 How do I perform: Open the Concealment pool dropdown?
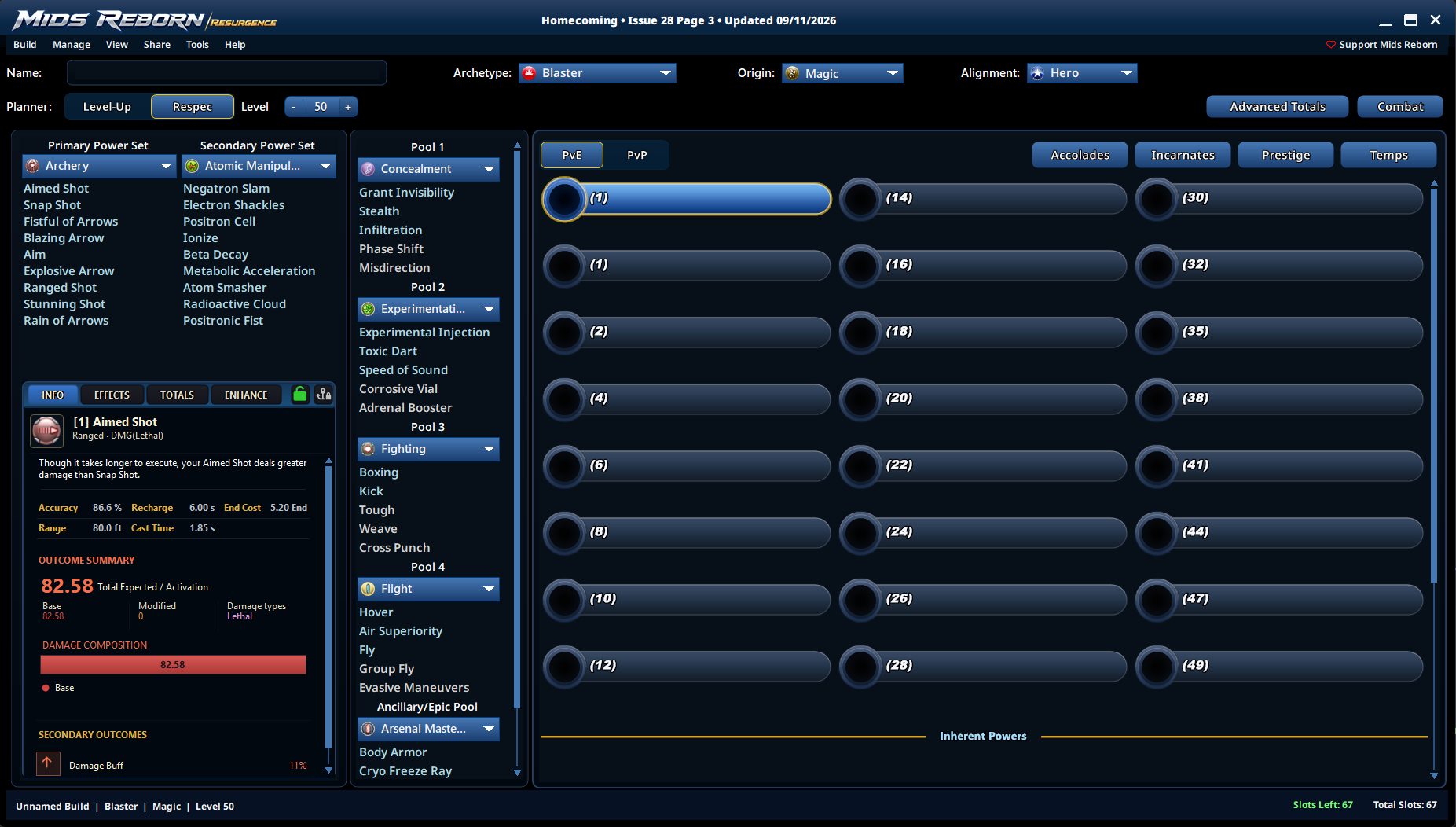(428, 169)
